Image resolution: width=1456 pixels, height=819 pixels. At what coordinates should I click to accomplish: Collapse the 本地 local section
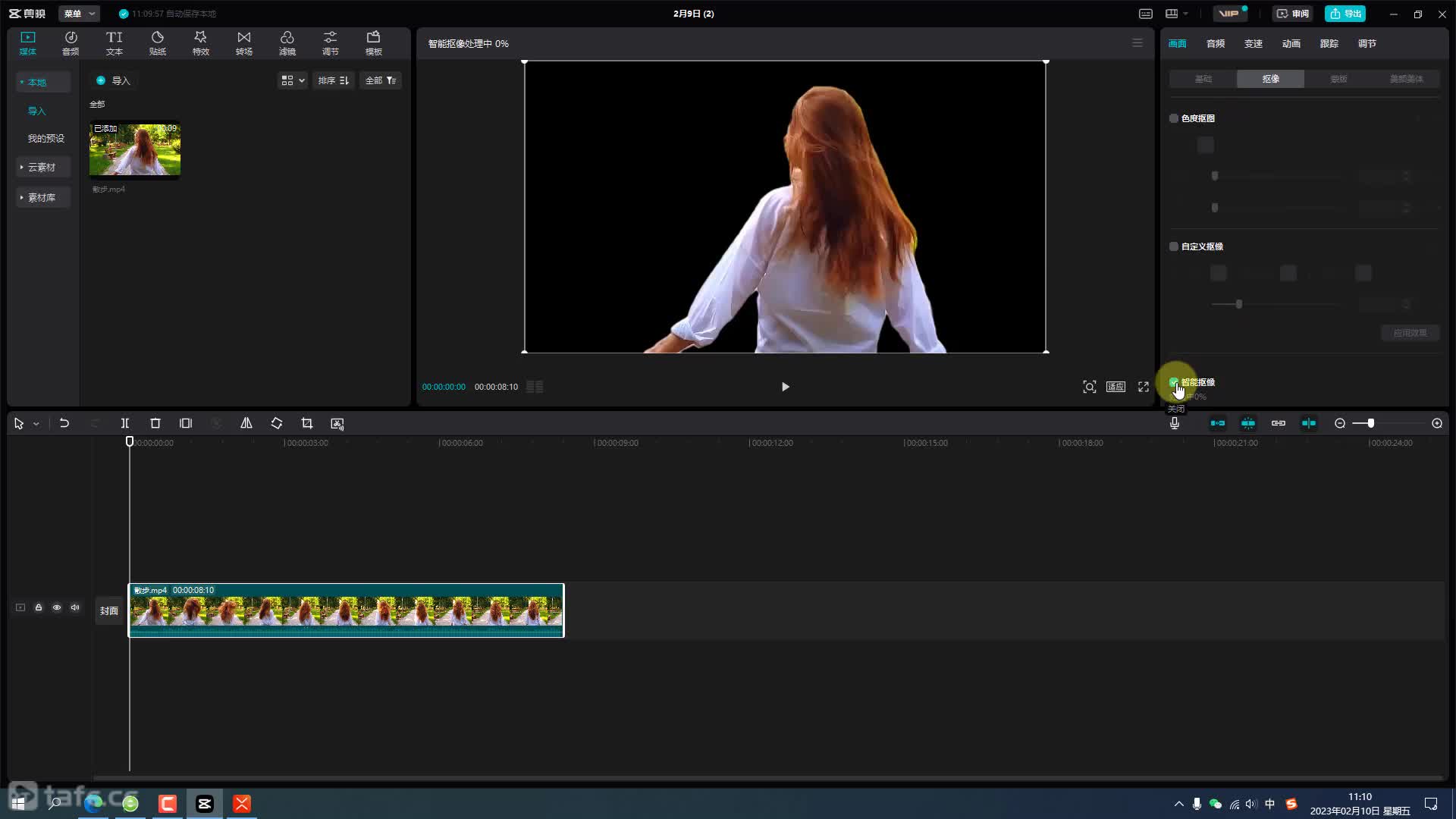(x=43, y=82)
